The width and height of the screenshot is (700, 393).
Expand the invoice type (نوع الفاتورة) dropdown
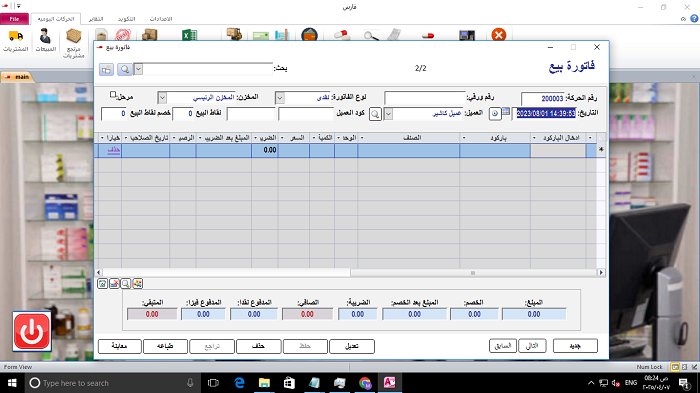[280, 98]
